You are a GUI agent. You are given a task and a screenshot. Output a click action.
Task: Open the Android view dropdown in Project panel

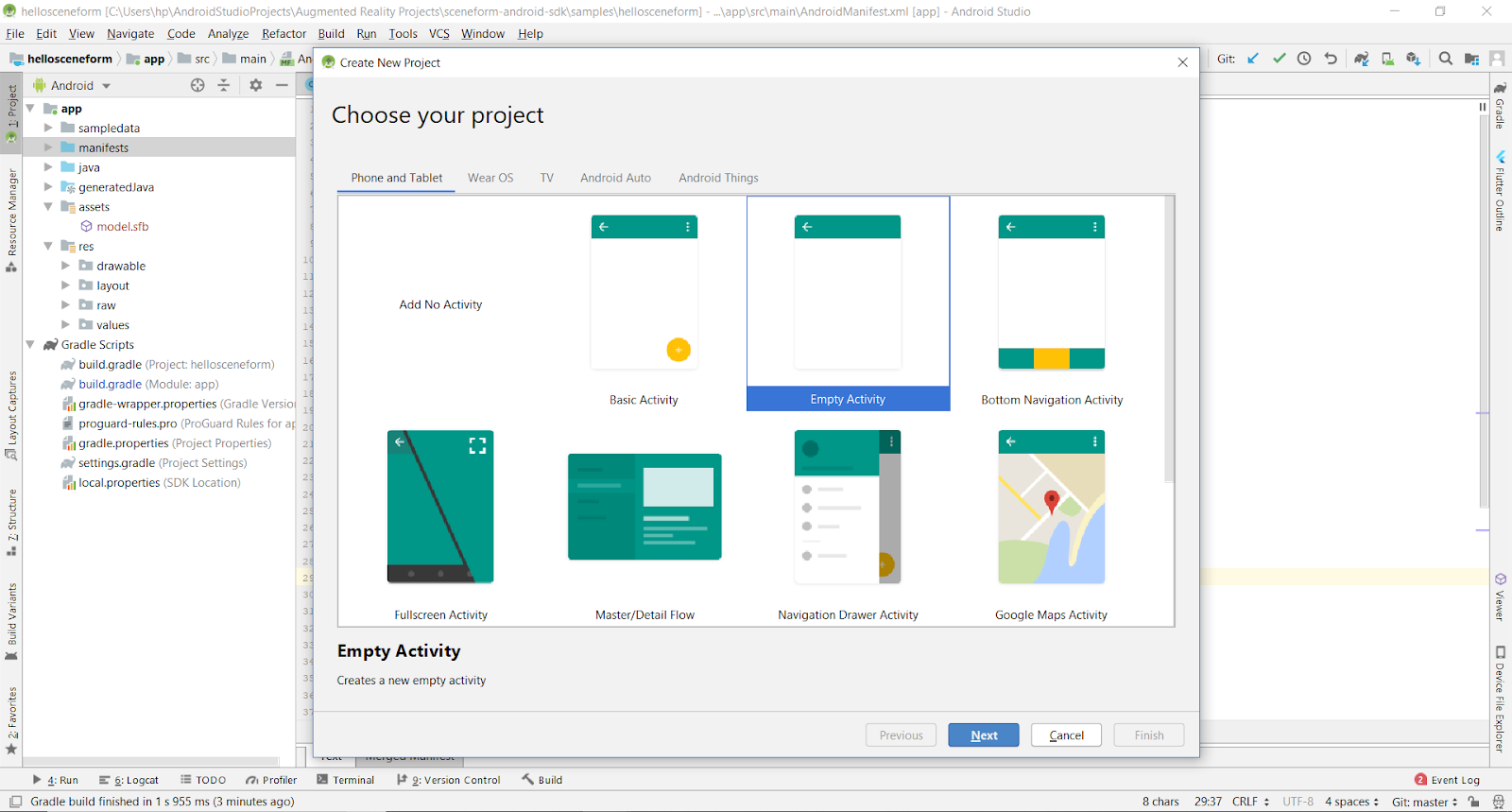coord(73,85)
